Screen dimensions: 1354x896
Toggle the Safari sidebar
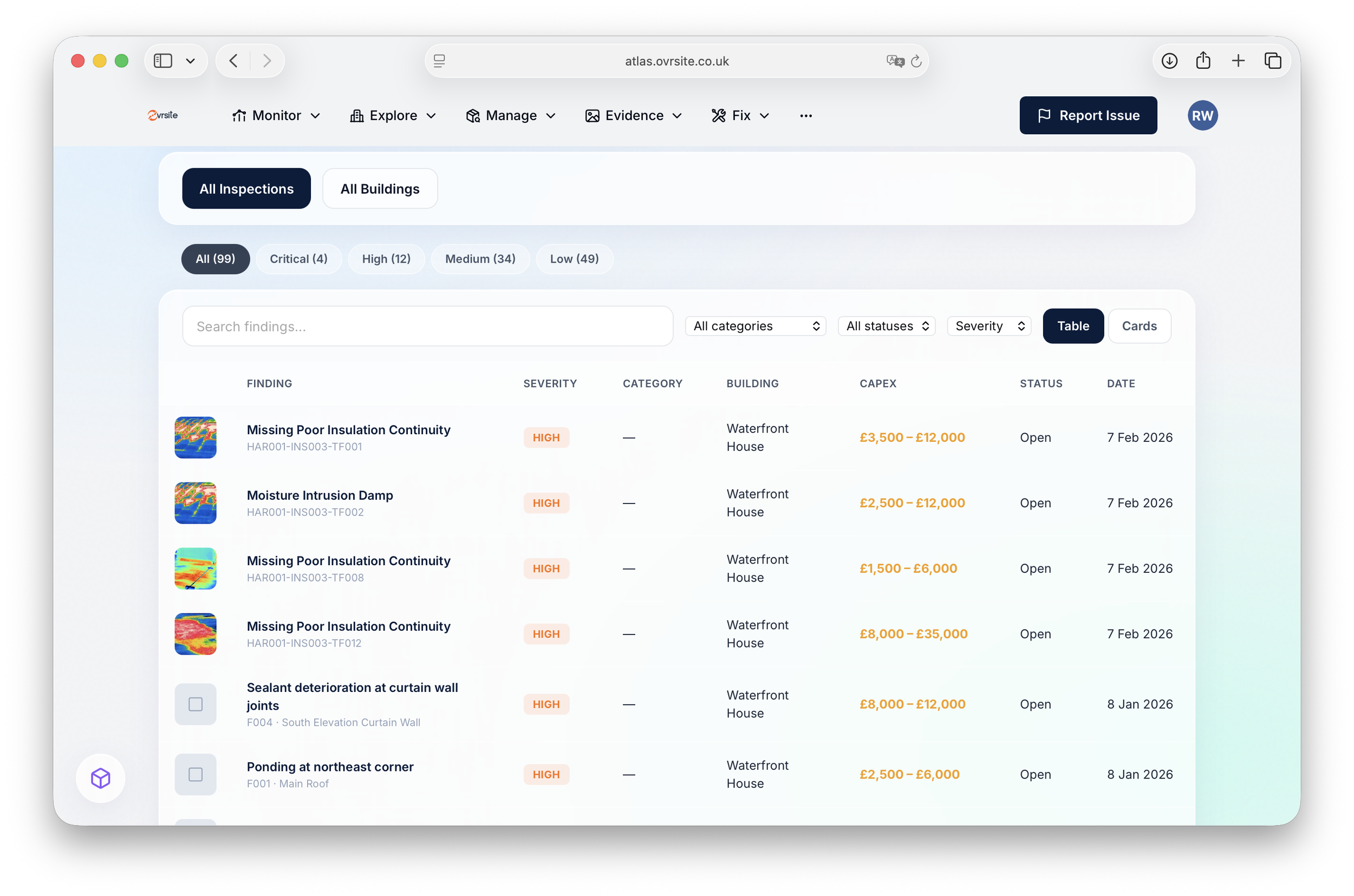click(x=164, y=61)
